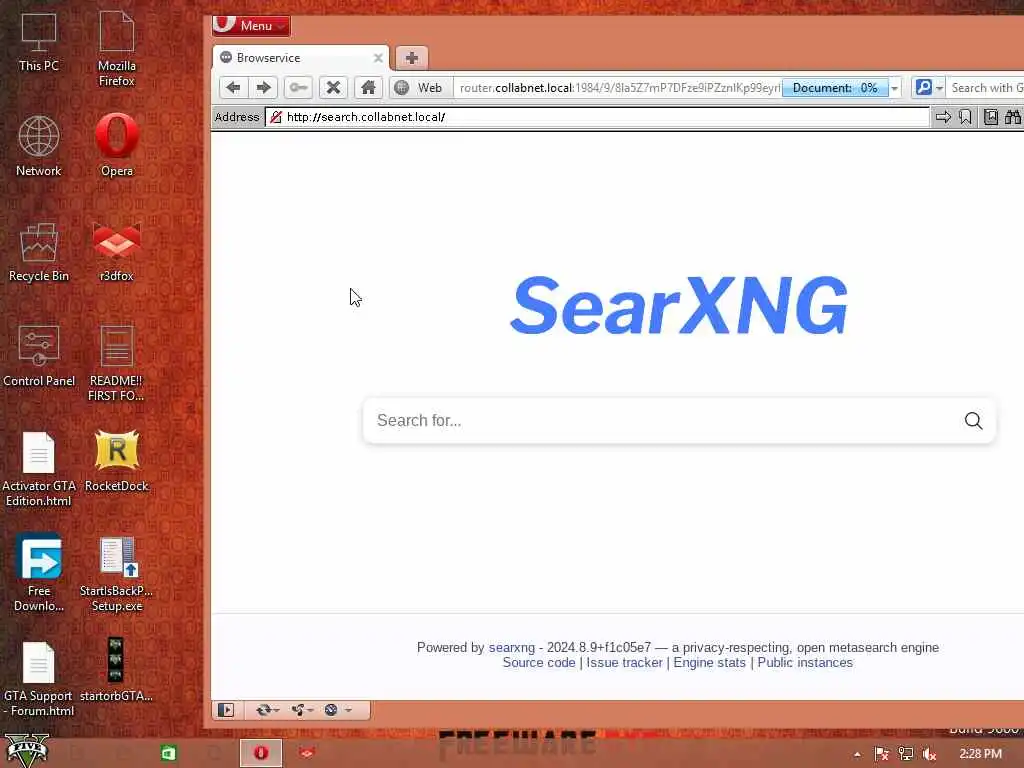Expand the Opera Unite dropdown arrow

click(310, 710)
